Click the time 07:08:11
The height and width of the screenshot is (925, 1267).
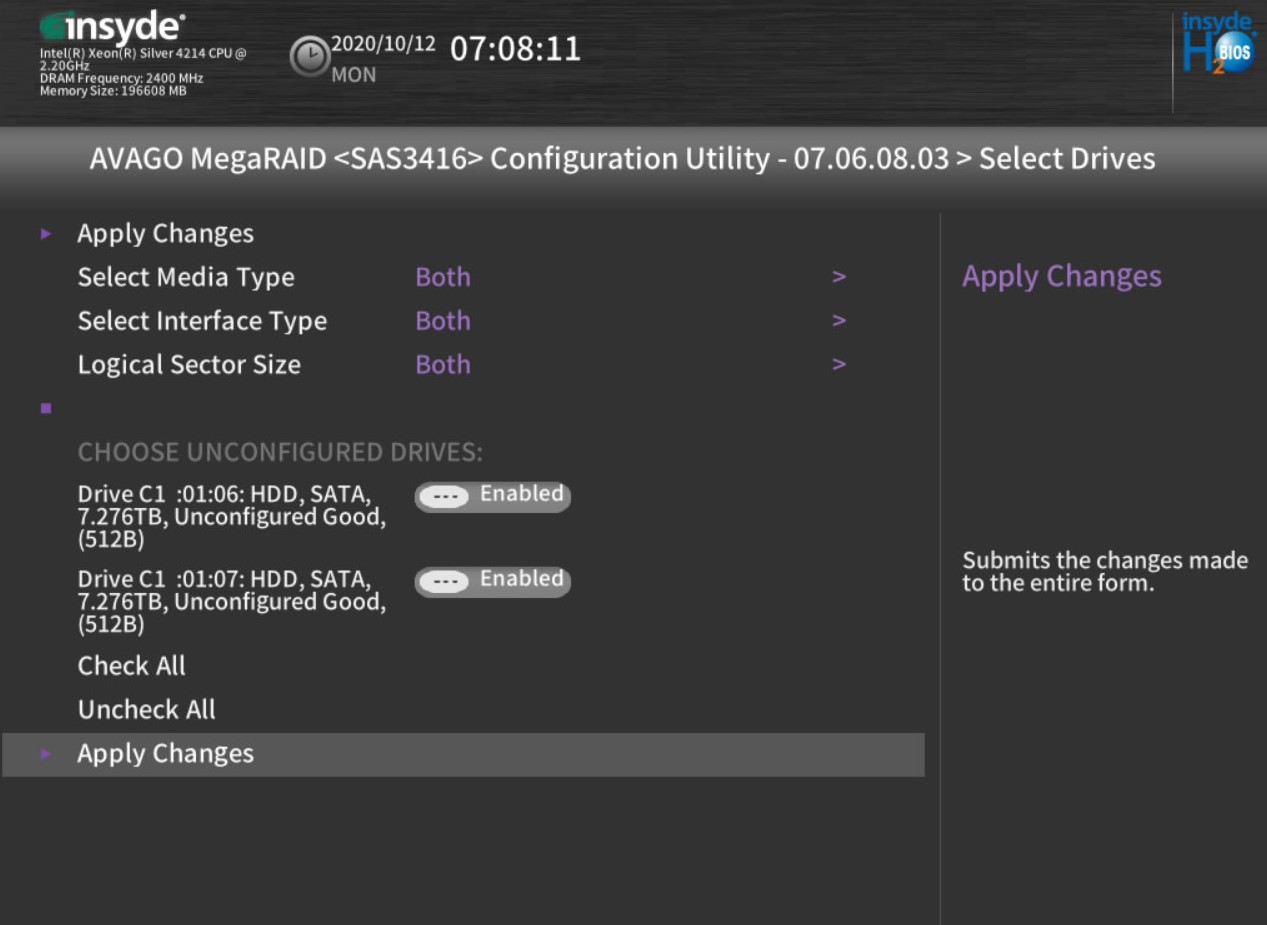pos(516,49)
